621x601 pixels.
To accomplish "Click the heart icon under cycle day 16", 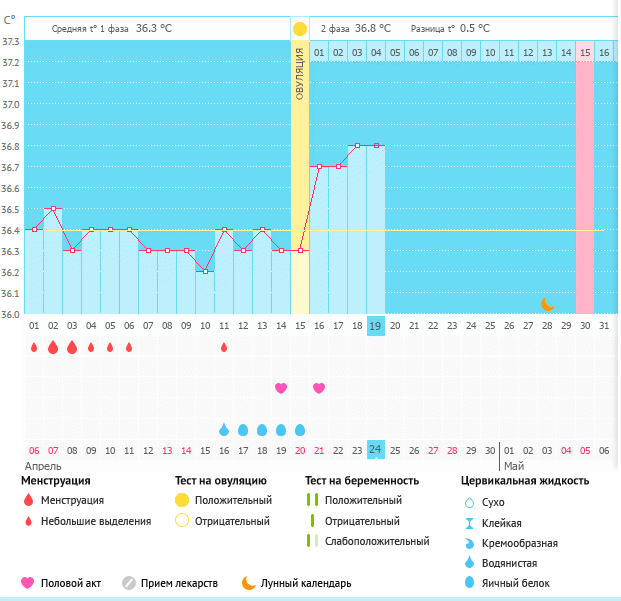I will coord(319,388).
